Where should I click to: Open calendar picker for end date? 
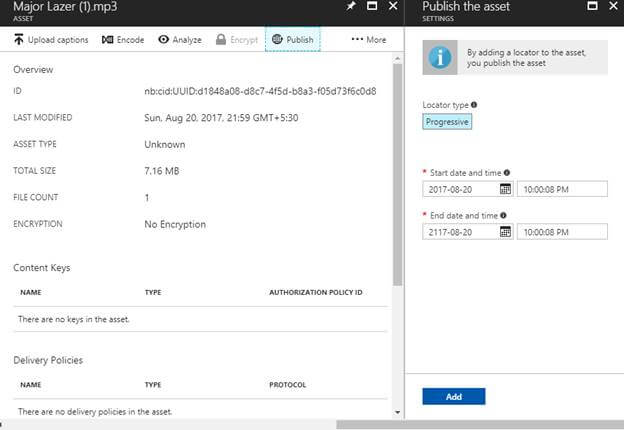tap(505, 232)
